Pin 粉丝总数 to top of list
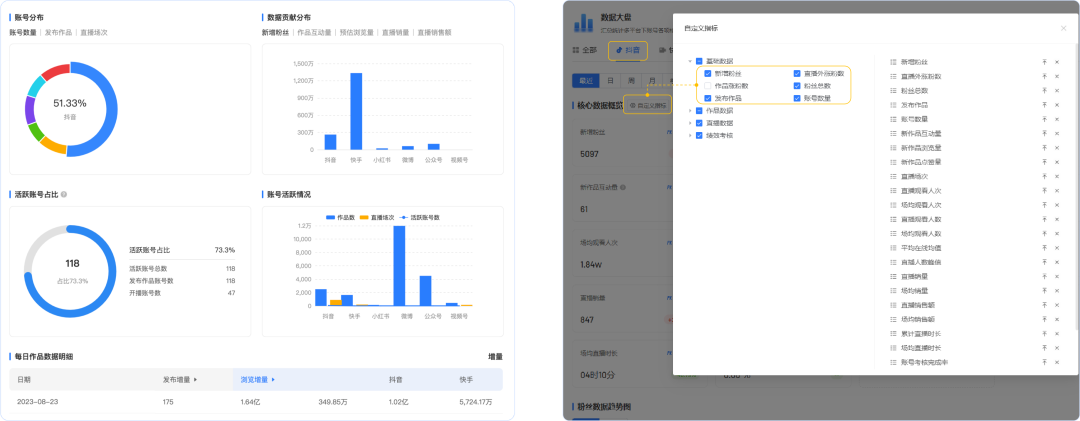Image resolution: width=1080 pixels, height=421 pixels. [x=1044, y=91]
